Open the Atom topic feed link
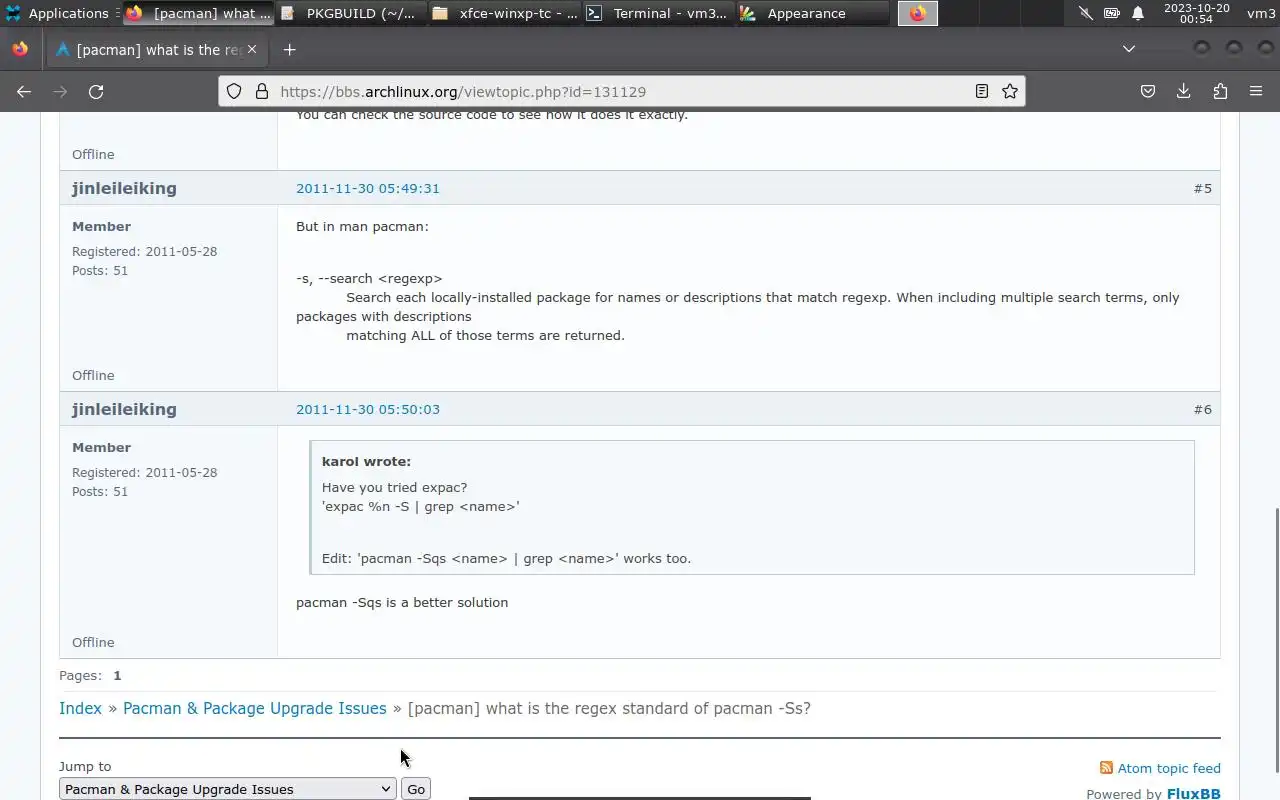1280x800 pixels. (x=1169, y=768)
